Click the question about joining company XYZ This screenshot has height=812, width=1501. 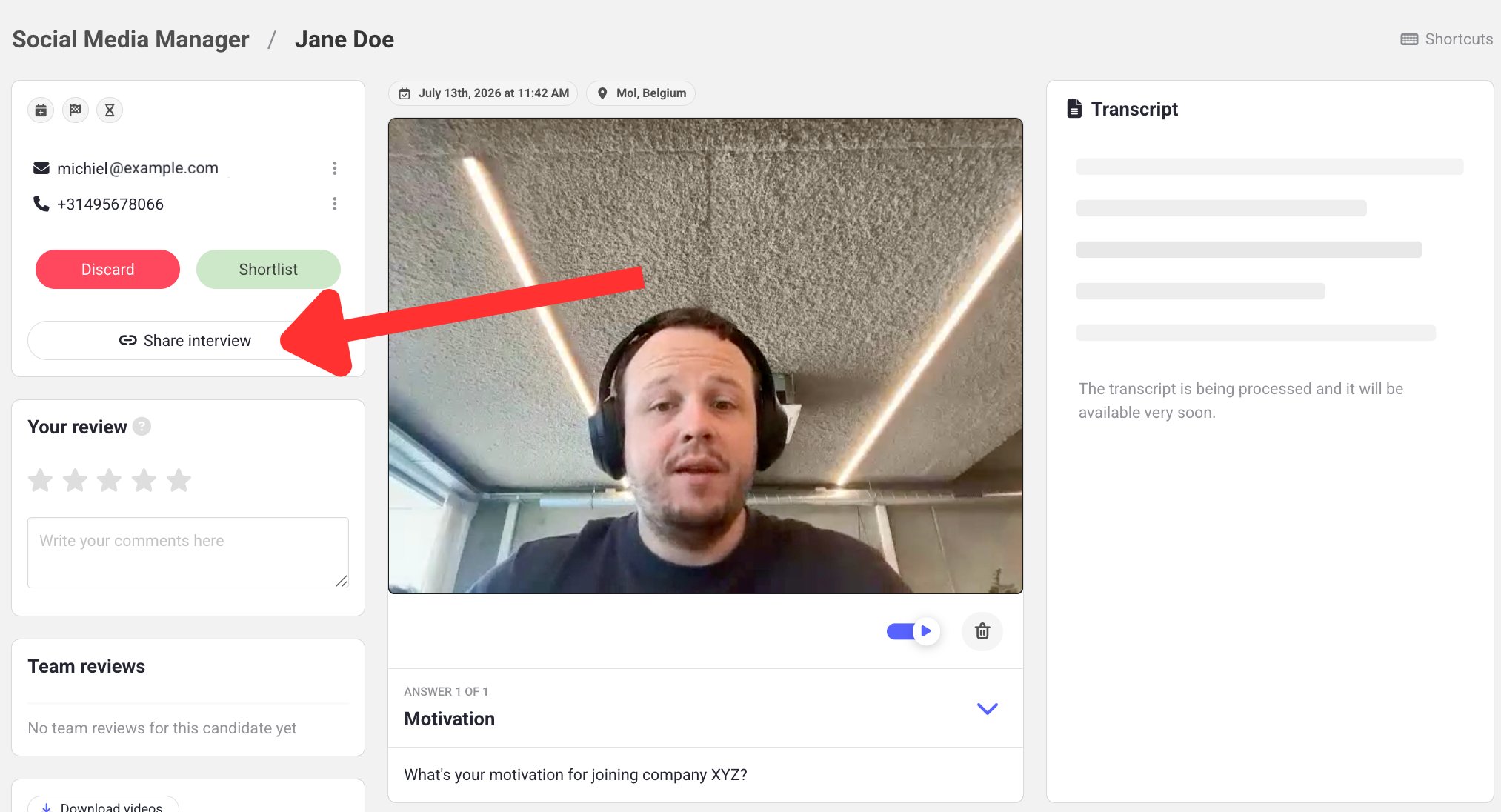(x=576, y=775)
